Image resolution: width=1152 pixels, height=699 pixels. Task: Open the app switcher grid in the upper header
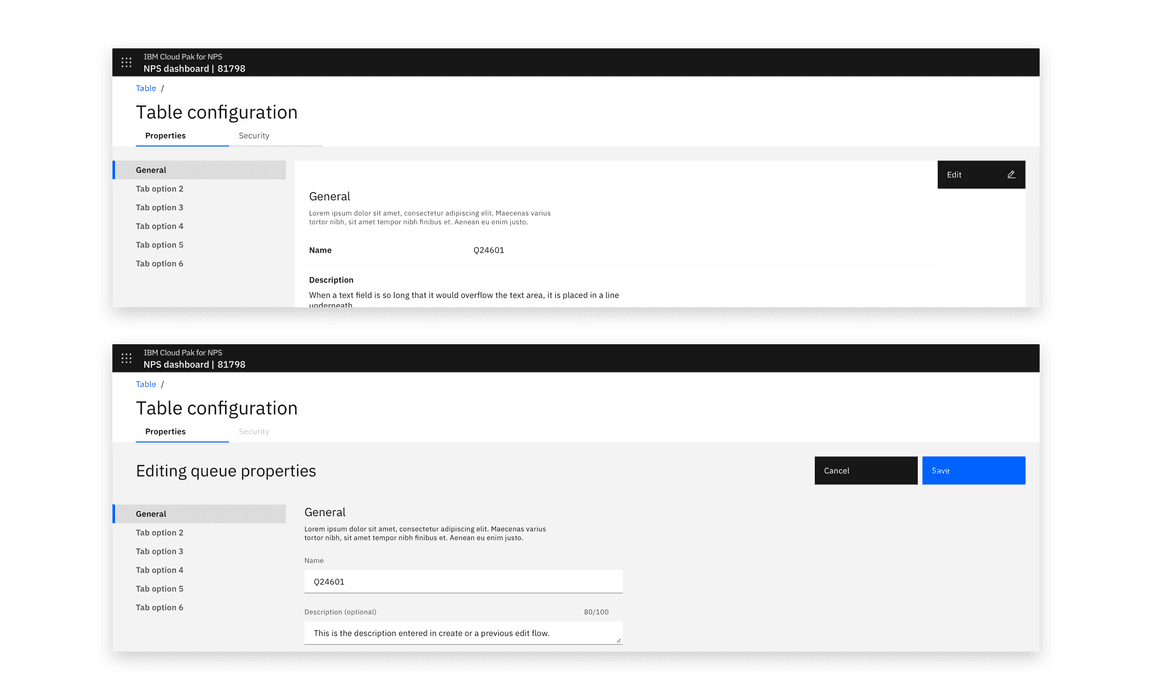126,62
